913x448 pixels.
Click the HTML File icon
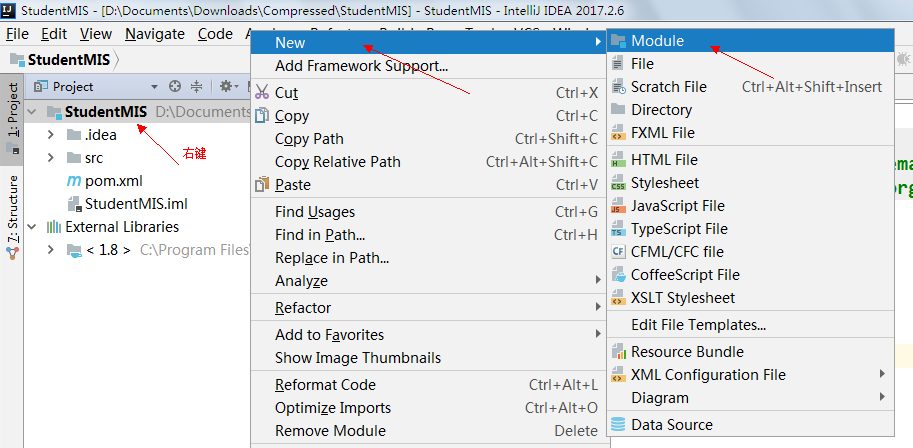[x=618, y=160]
